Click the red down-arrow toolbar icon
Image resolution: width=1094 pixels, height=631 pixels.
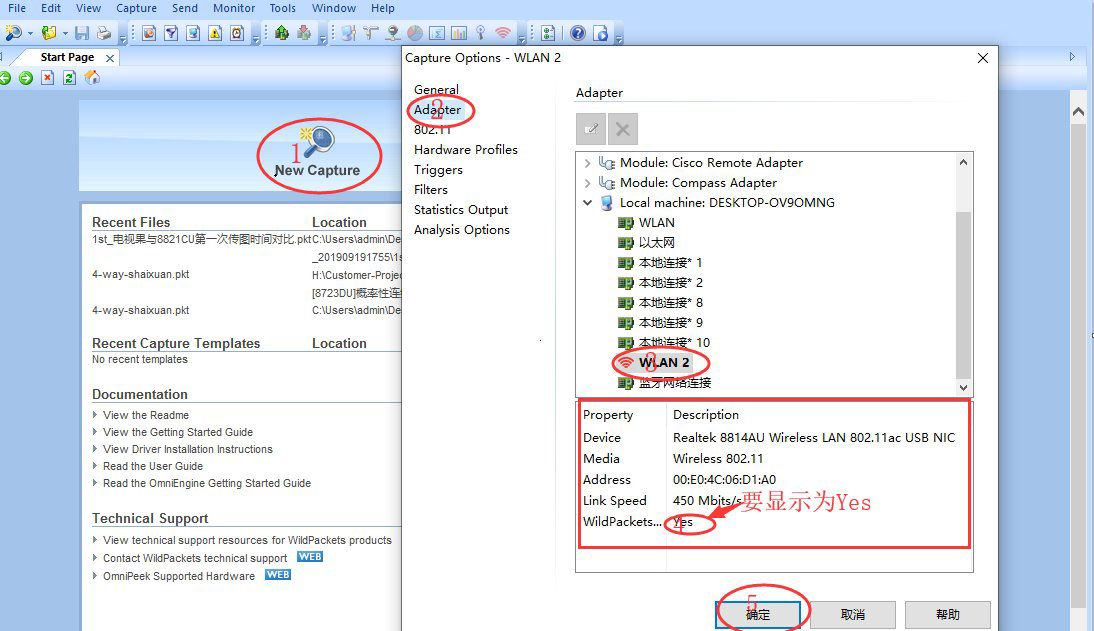point(304,33)
